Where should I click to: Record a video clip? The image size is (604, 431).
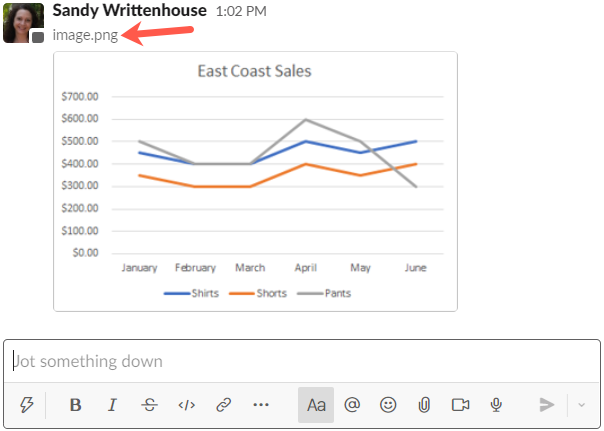460,405
